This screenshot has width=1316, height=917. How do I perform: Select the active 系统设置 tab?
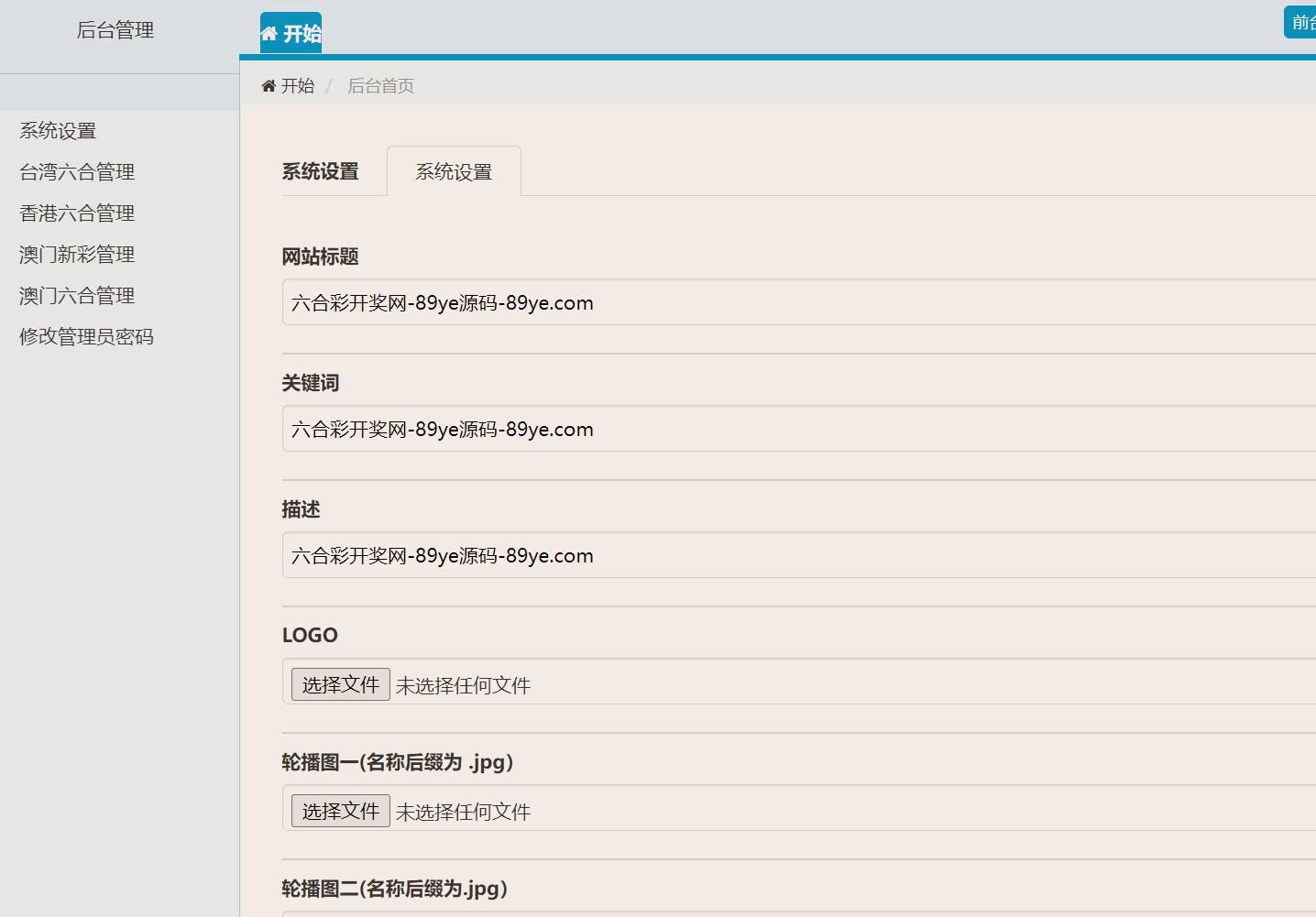tap(454, 171)
